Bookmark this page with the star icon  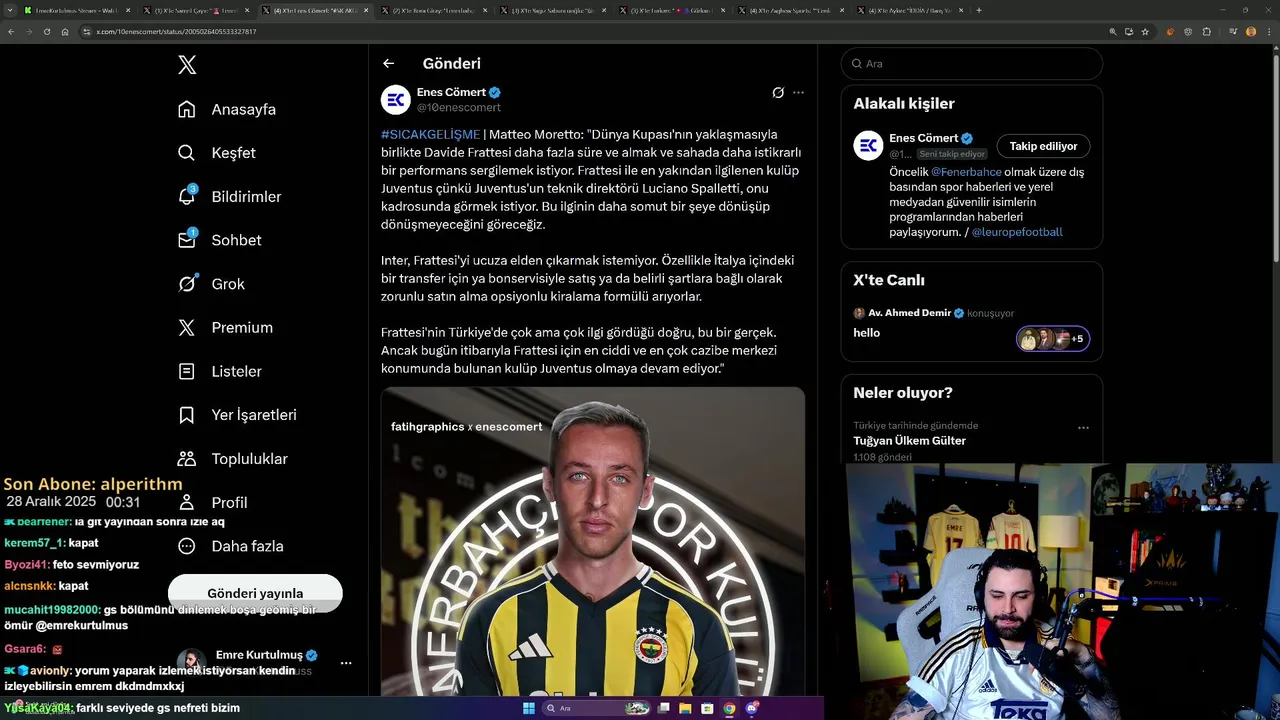click(x=1145, y=32)
